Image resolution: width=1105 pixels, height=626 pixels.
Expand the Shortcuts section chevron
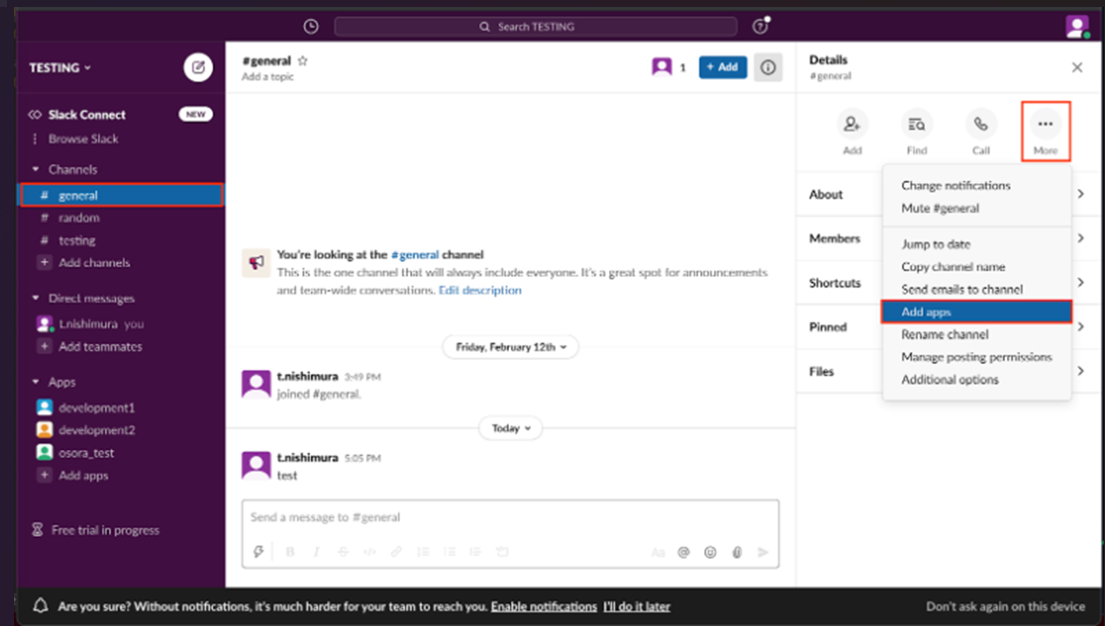(x=1081, y=283)
